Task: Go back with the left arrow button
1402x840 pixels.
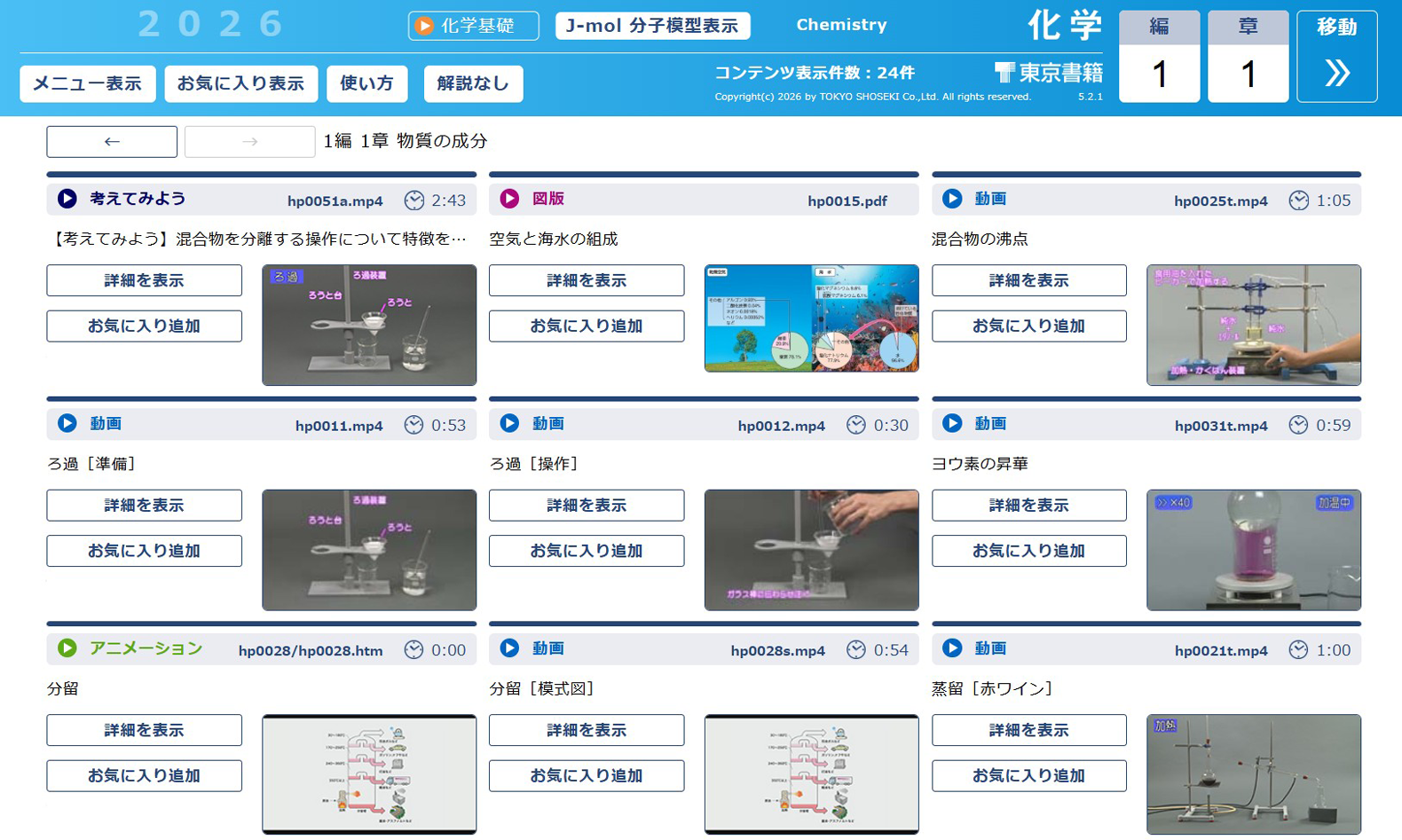Action: point(112,142)
